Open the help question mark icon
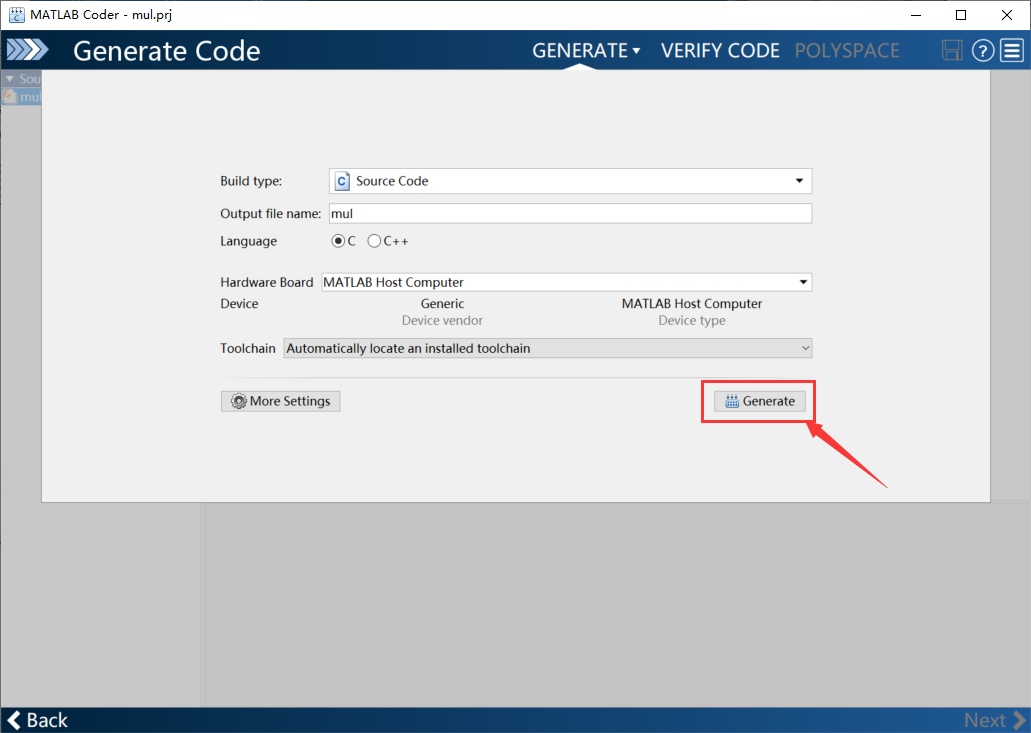This screenshot has width=1031, height=733. 983,51
